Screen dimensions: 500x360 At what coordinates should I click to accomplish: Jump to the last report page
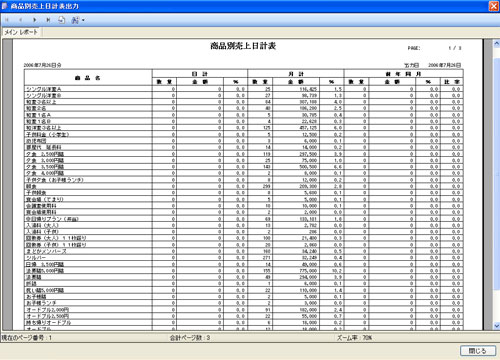click(x=48, y=20)
